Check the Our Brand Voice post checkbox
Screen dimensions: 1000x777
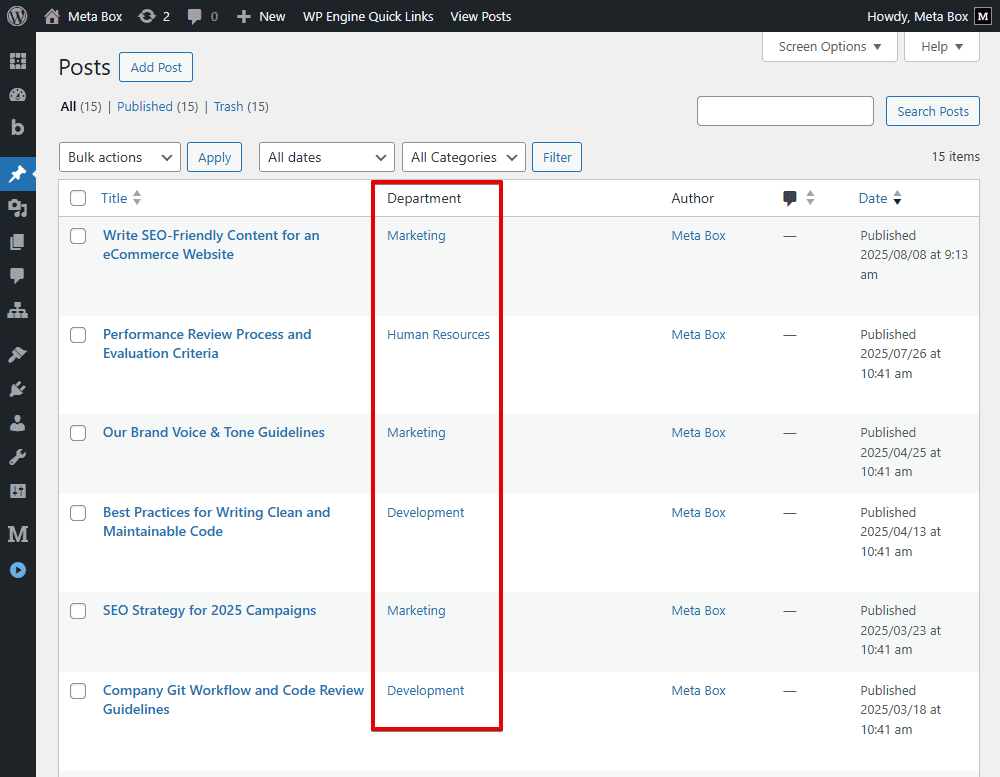[x=78, y=433]
